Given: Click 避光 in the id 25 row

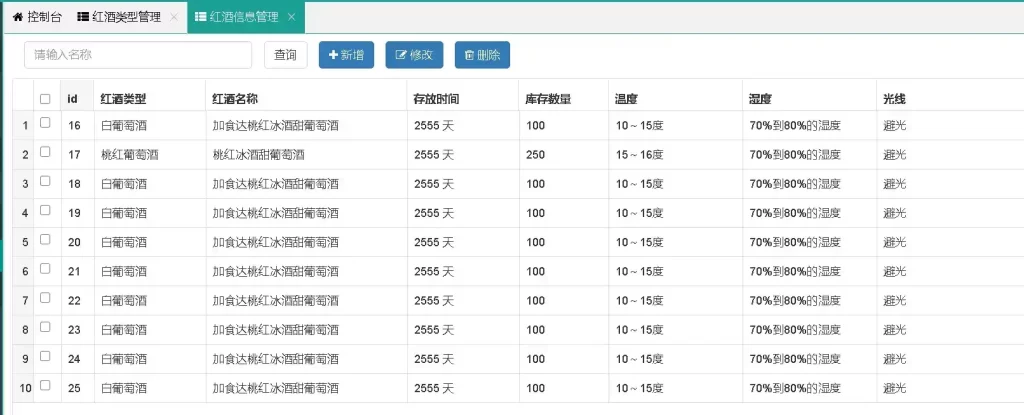Looking at the screenshot, I should 895,388.
